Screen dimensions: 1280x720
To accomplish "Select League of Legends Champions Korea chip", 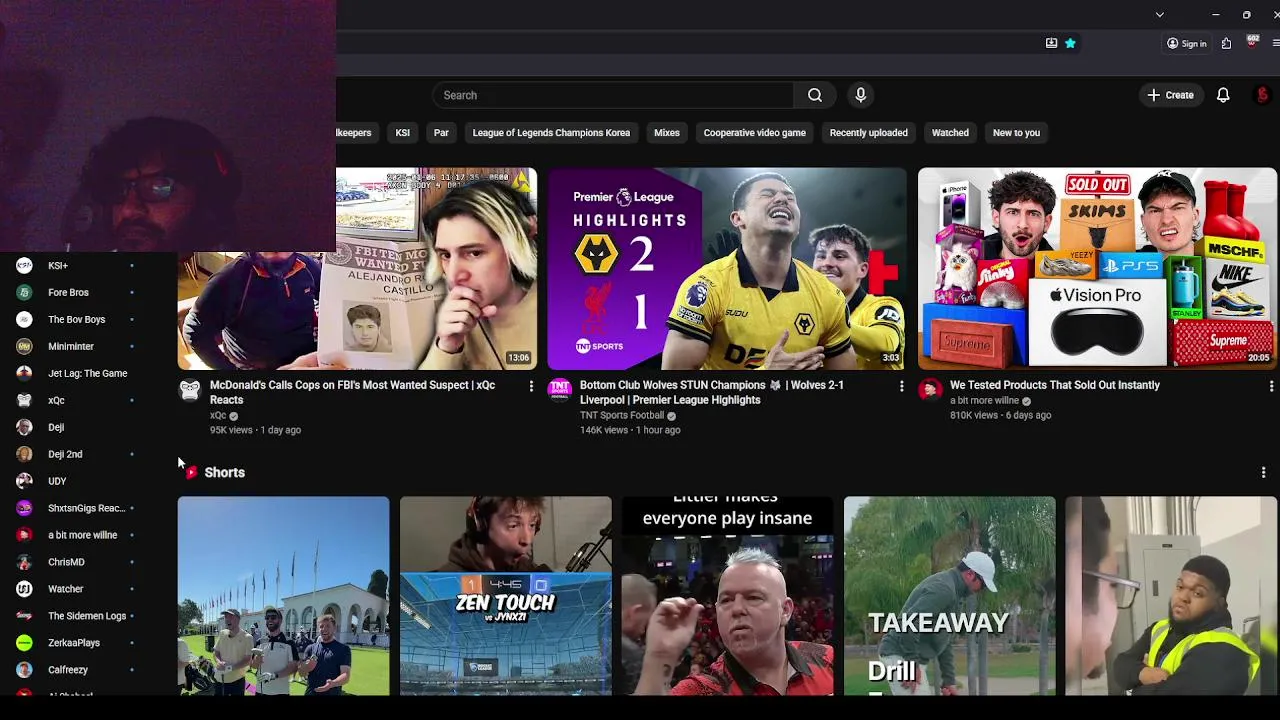I will (x=551, y=132).
